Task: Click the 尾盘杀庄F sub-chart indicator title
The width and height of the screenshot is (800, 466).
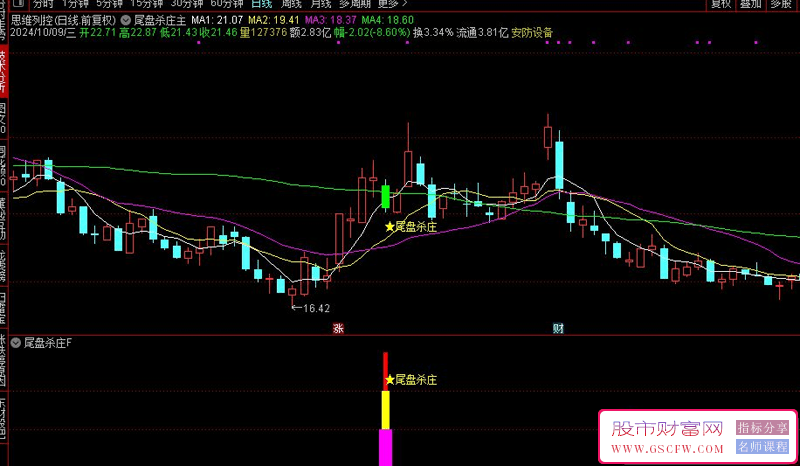Action: tap(47, 343)
